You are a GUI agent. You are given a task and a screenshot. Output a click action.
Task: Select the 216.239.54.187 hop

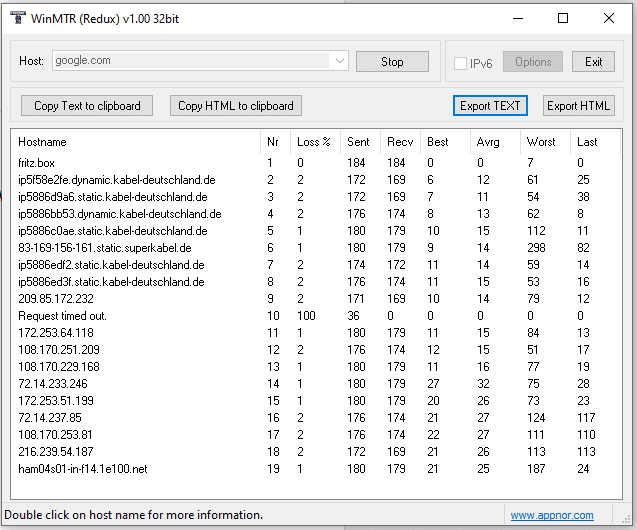point(56,452)
